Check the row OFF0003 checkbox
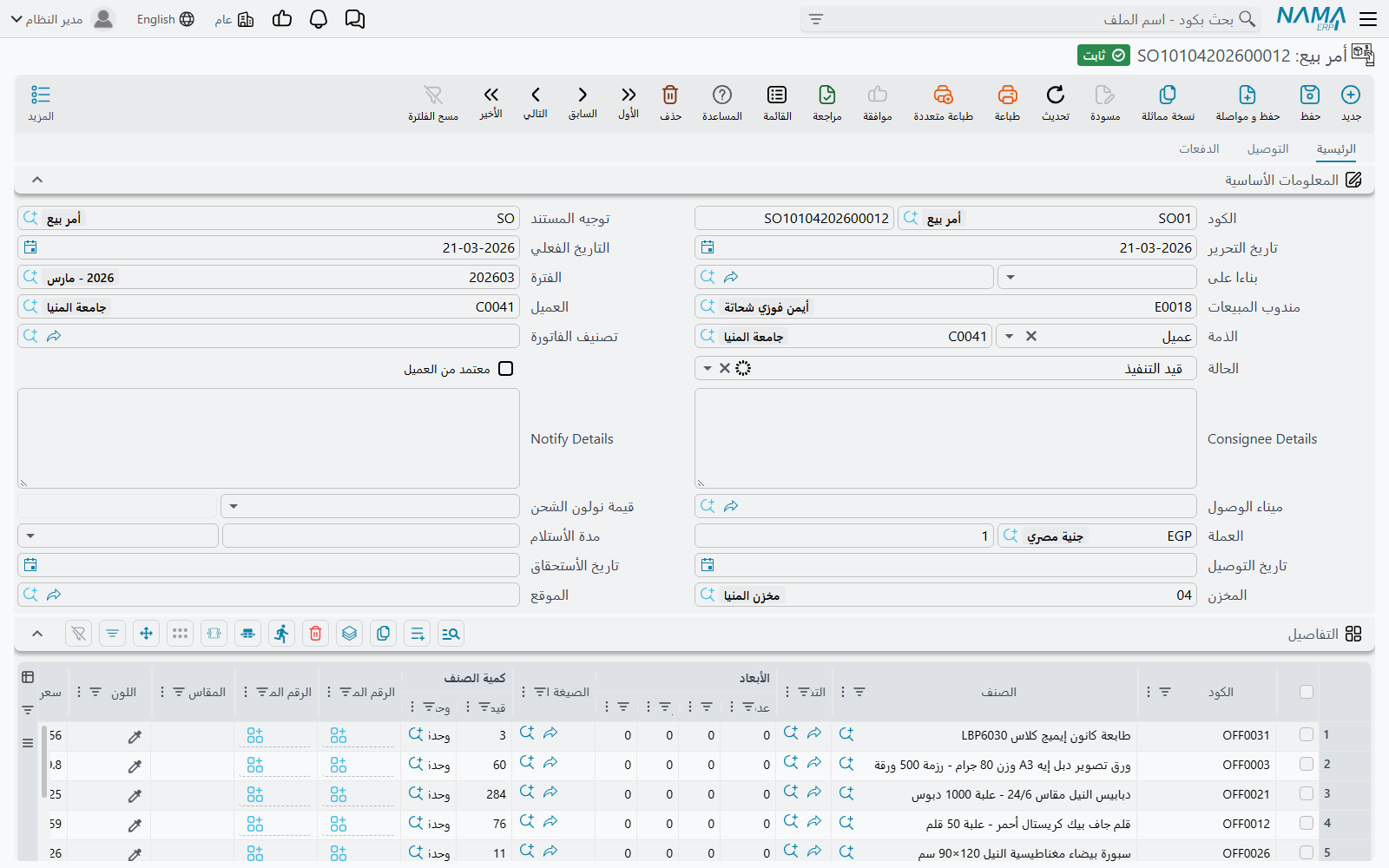Image resolution: width=1389 pixels, height=868 pixels. pos(1307,765)
